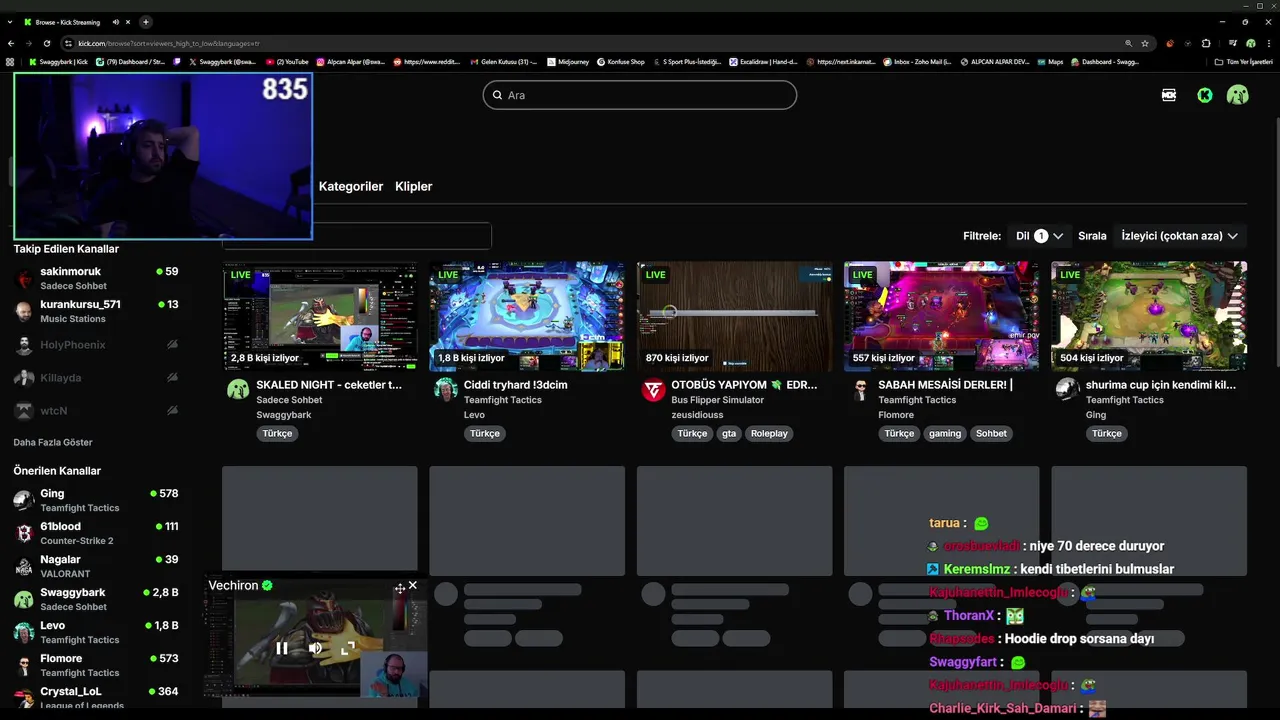
Task: Pause the Vechiron mini player
Action: (282, 648)
